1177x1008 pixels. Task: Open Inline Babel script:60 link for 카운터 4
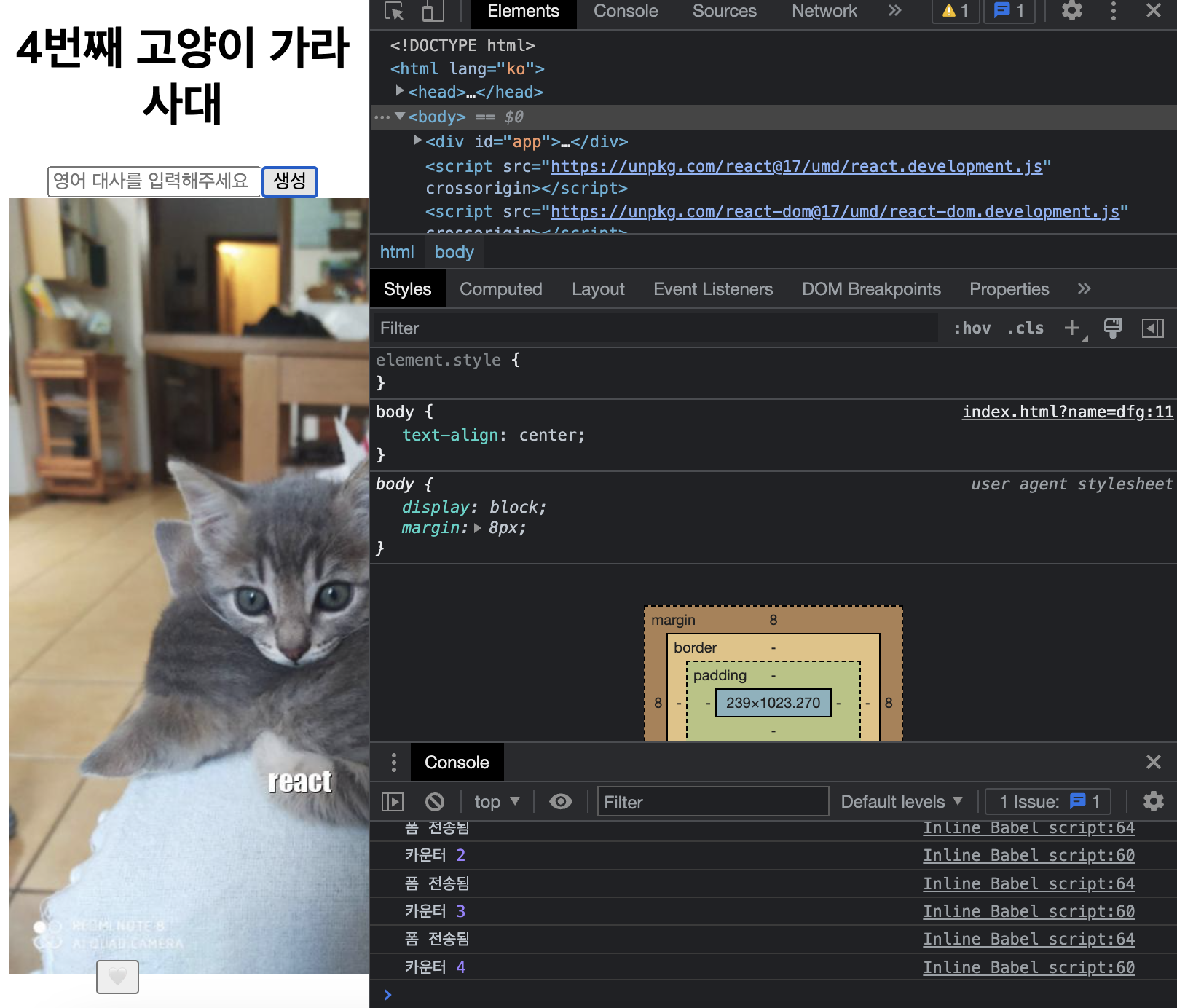point(1029,968)
